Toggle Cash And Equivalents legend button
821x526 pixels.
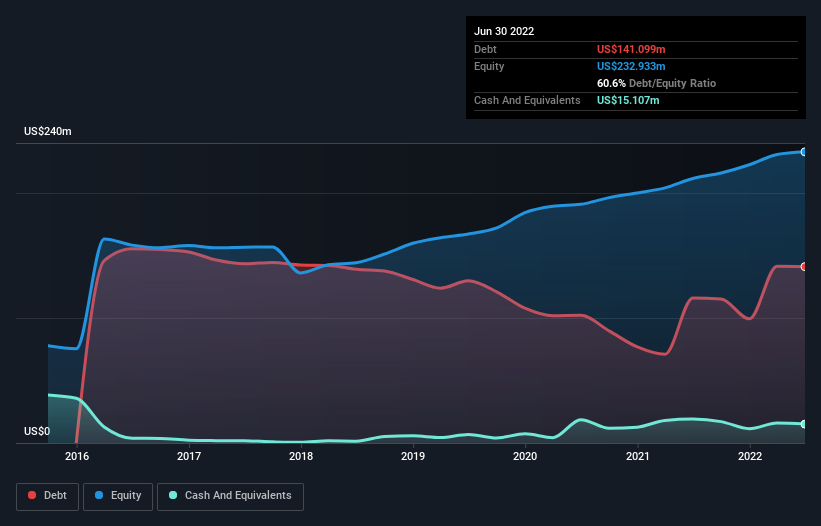point(230,496)
